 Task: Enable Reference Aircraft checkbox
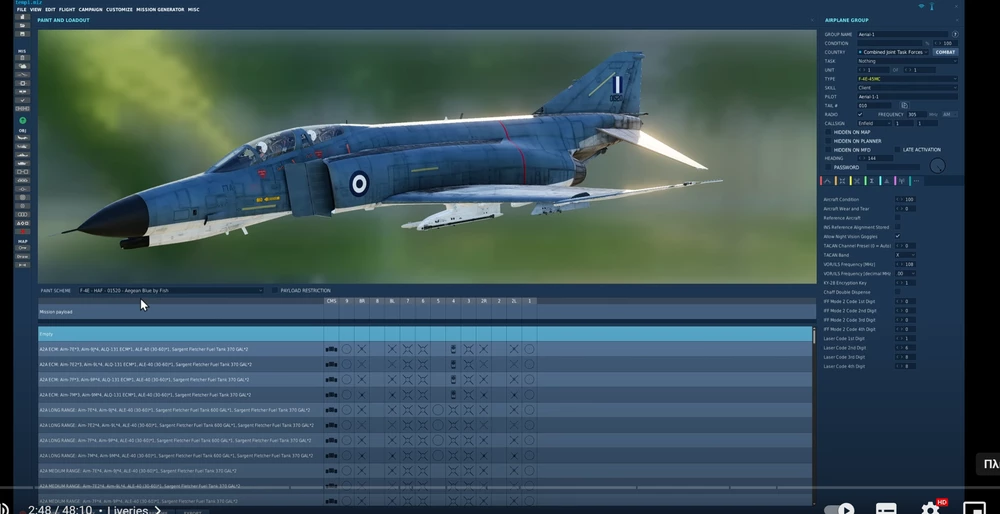(x=897, y=217)
